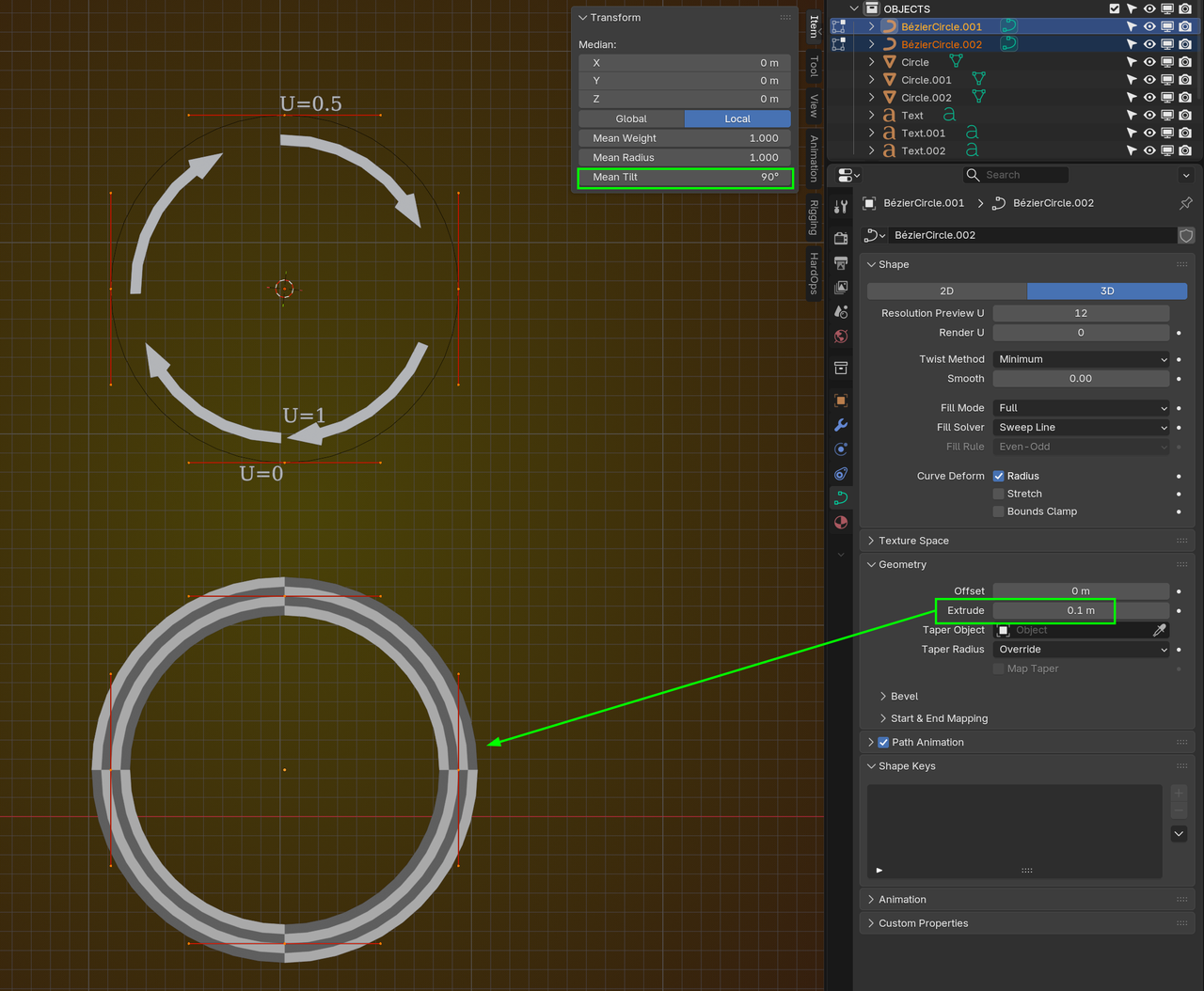
Task: Open the Output Properties printer tab
Action: pyautogui.click(x=840, y=264)
